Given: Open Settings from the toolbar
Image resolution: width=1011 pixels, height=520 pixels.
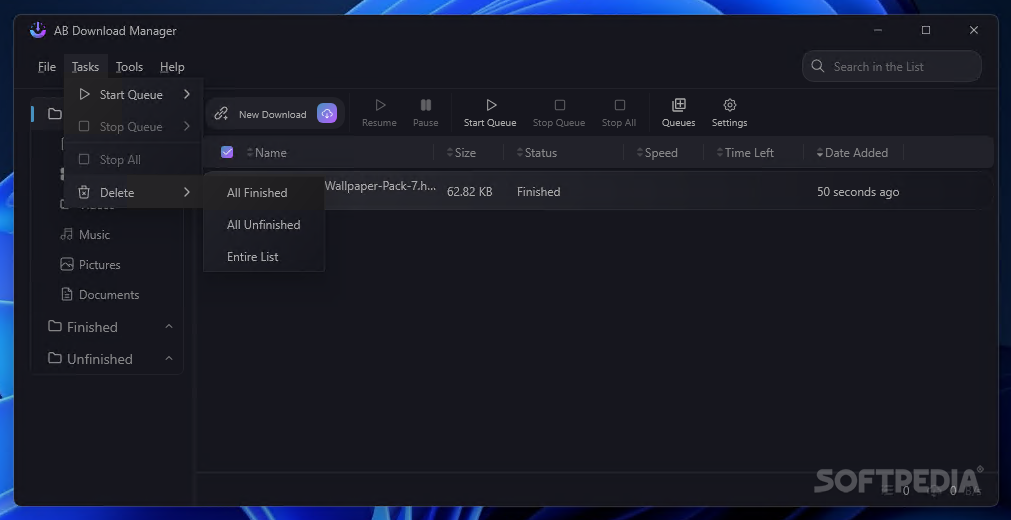Looking at the screenshot, I should pyautogui.click(x=729, y=113).
